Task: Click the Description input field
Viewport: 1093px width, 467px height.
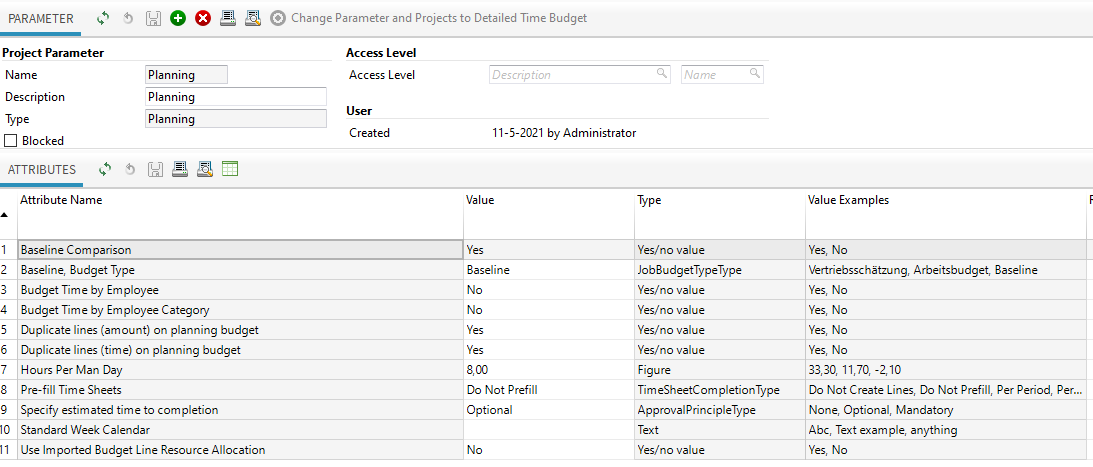Action: 236,97
